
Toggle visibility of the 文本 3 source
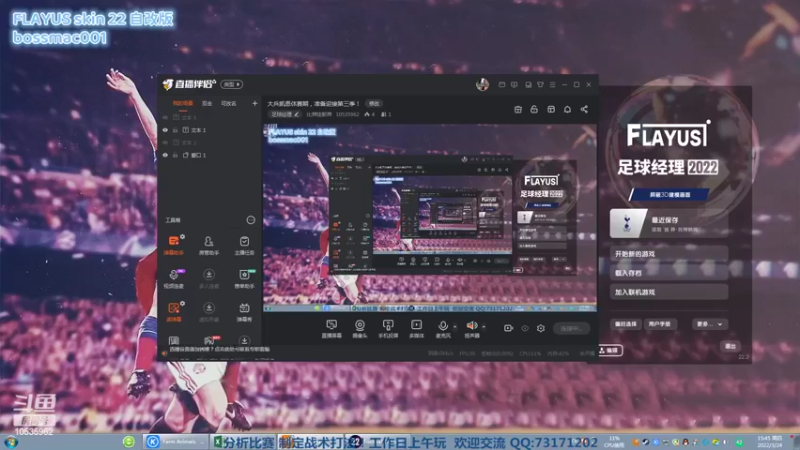tap(165, 117)
